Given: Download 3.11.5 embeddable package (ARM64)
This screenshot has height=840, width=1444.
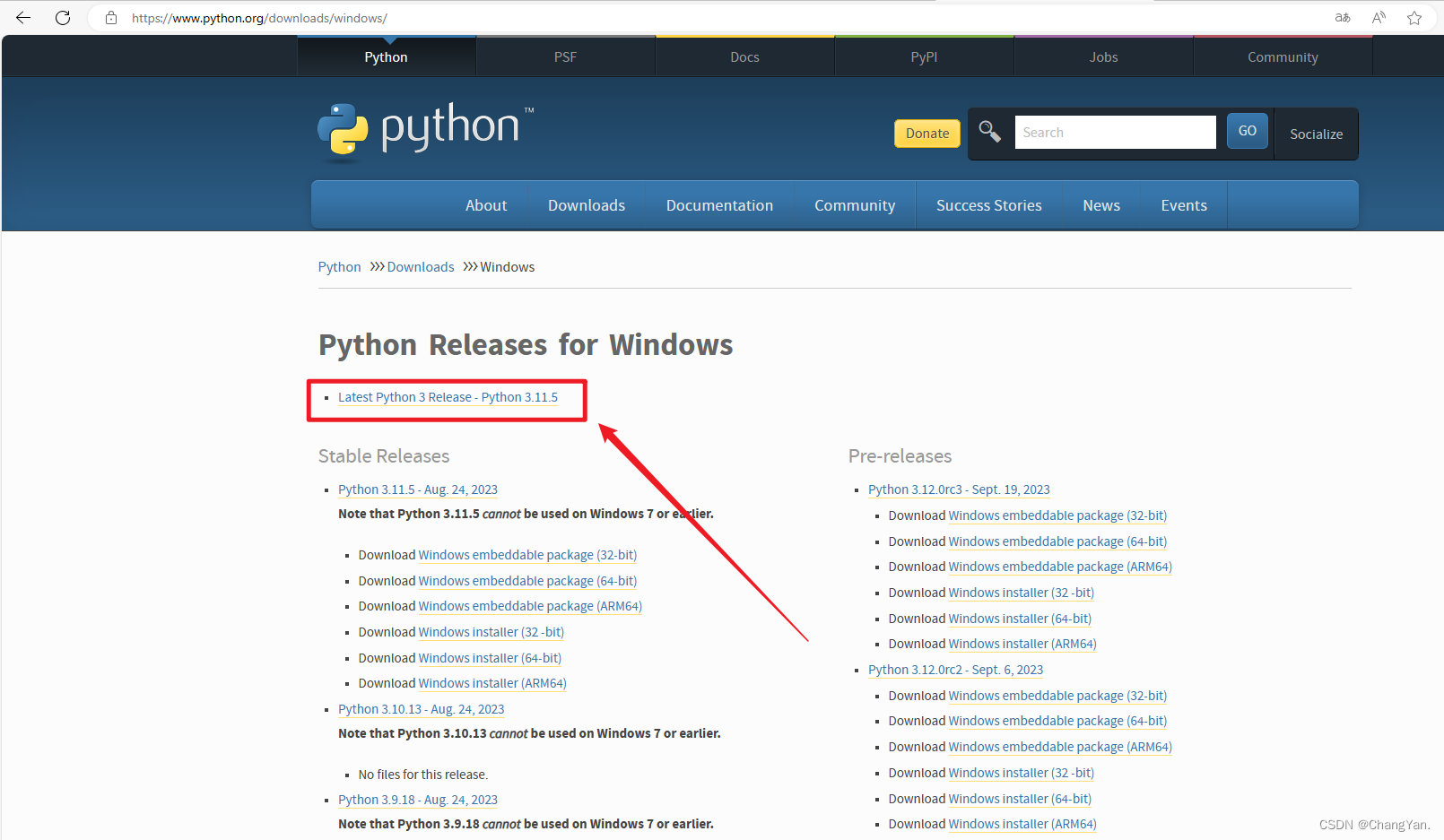Looking at the screenshot, I should (530, 606).
